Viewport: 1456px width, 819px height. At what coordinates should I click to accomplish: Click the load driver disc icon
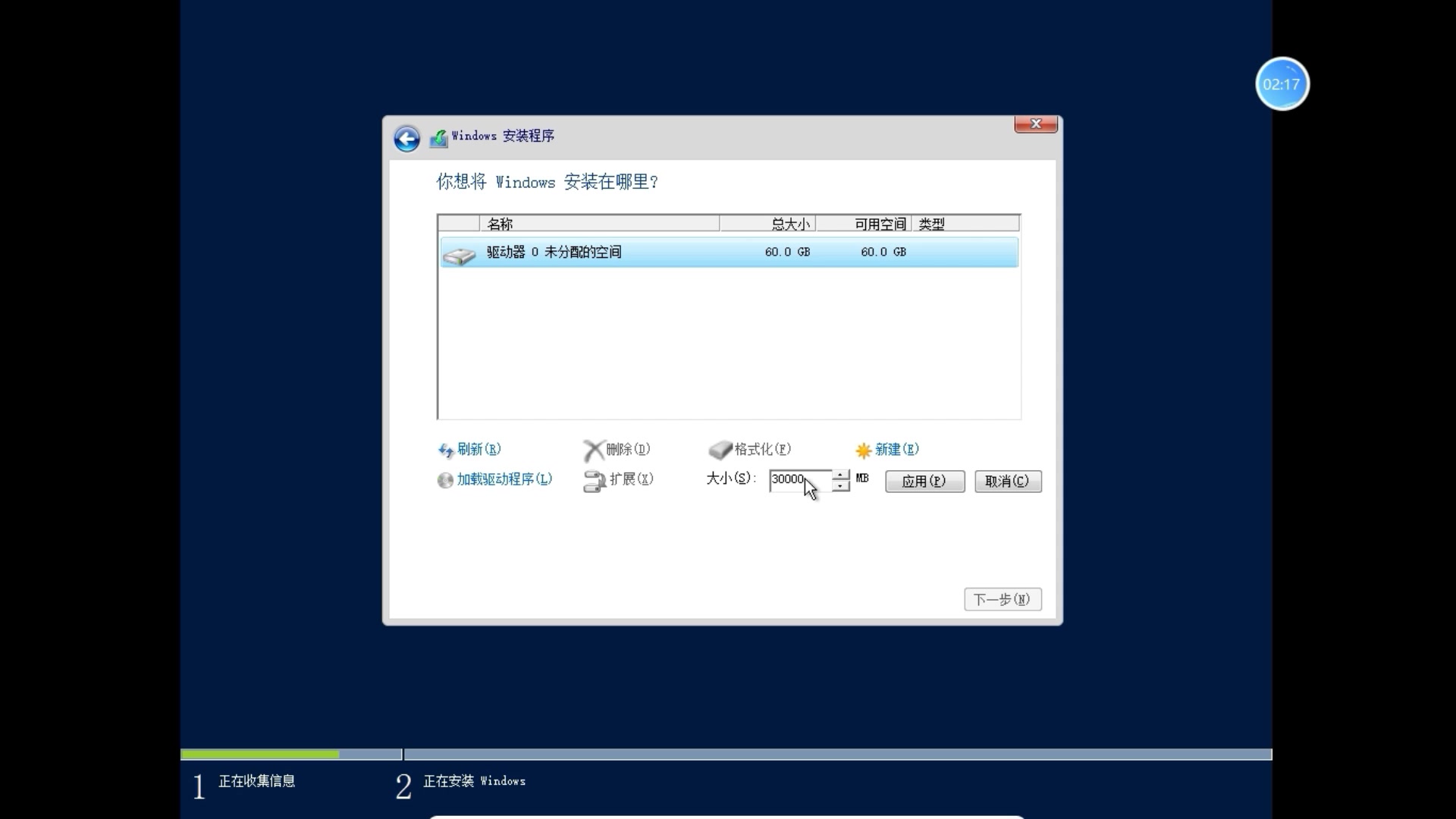(445, 480)
